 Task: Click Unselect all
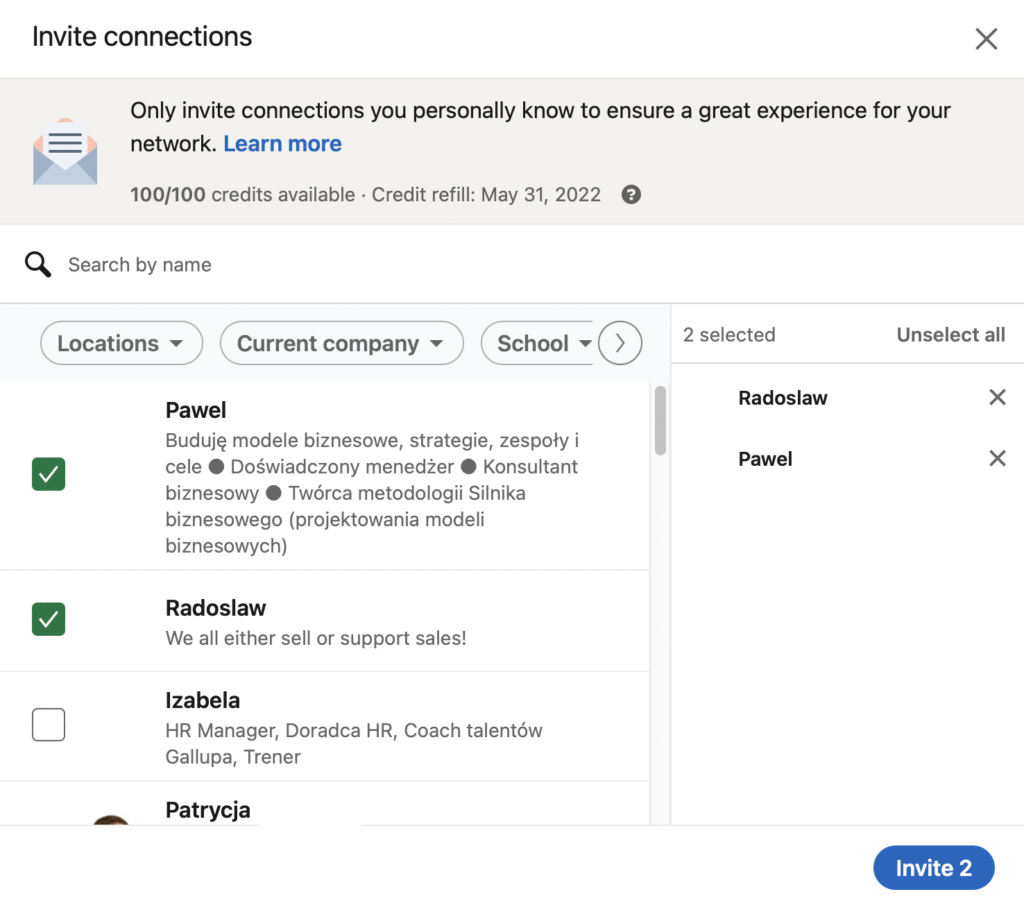tap(950, 335)
